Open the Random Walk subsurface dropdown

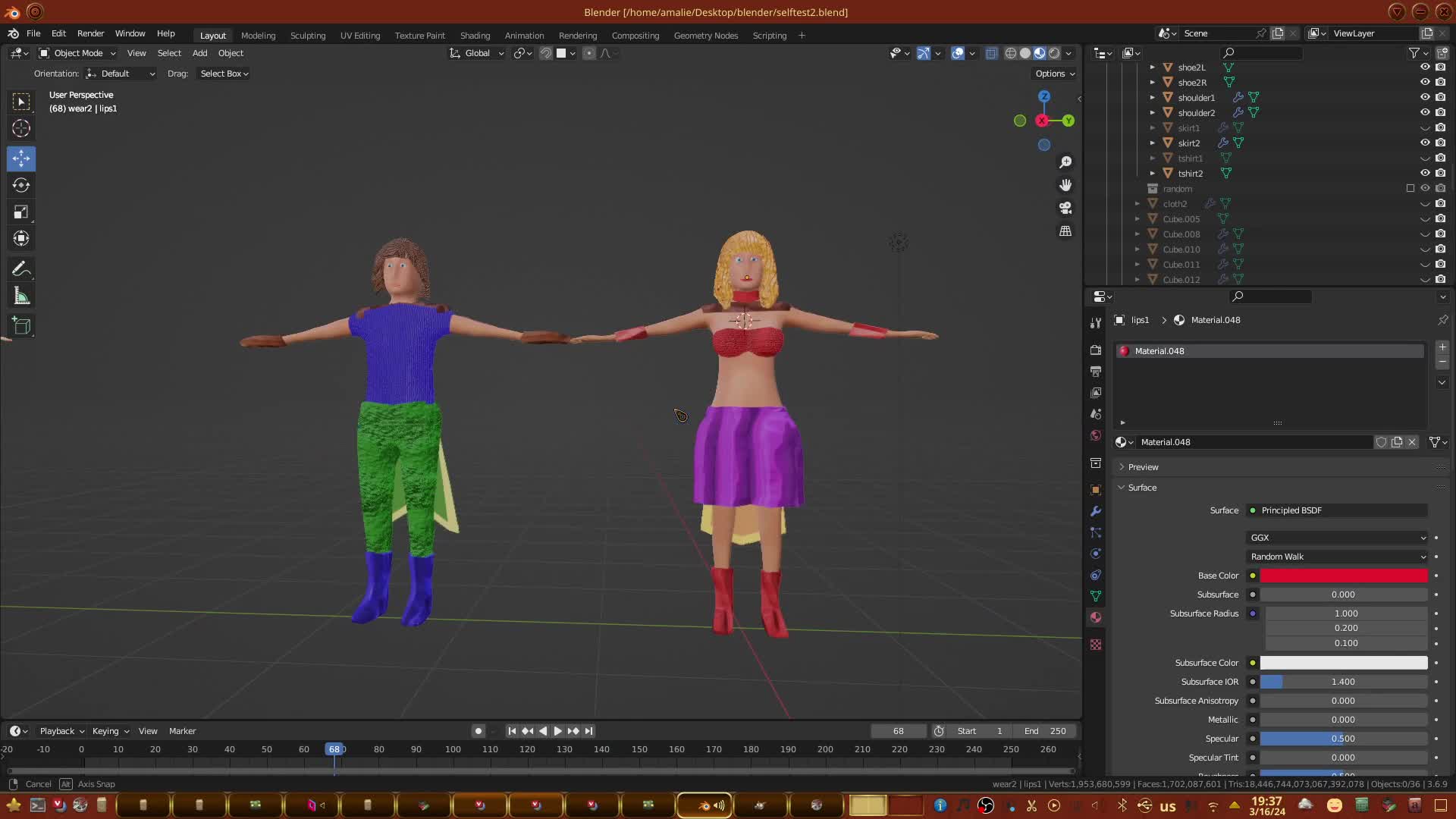(x=1337, y=557)
